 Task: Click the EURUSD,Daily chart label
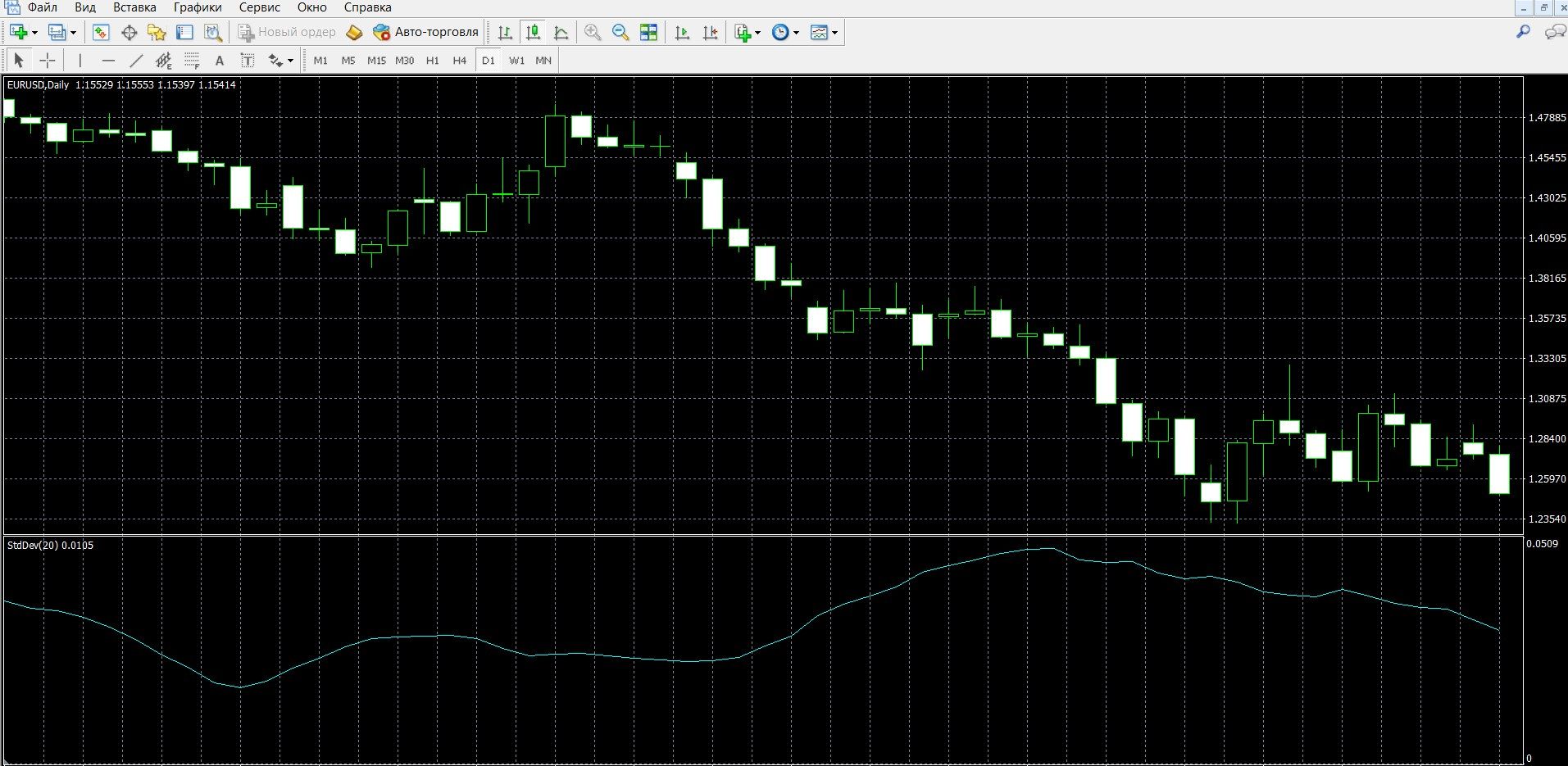[x=38, y=84]
